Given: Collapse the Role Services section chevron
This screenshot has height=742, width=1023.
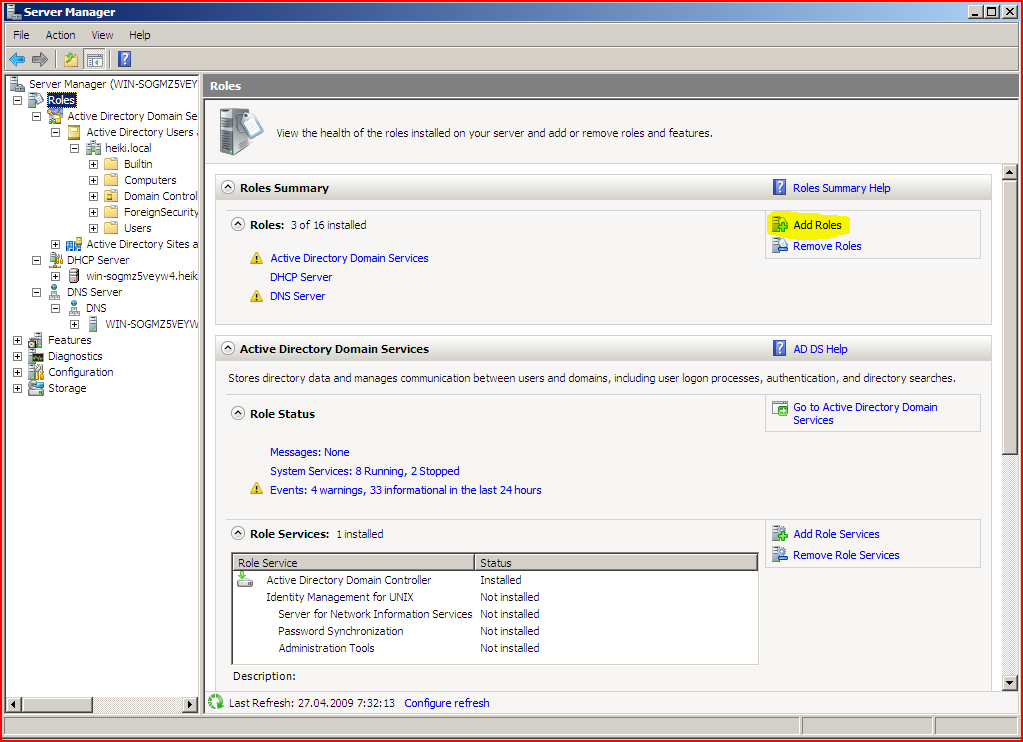Looking at the screenshot, I should point(238,533).
